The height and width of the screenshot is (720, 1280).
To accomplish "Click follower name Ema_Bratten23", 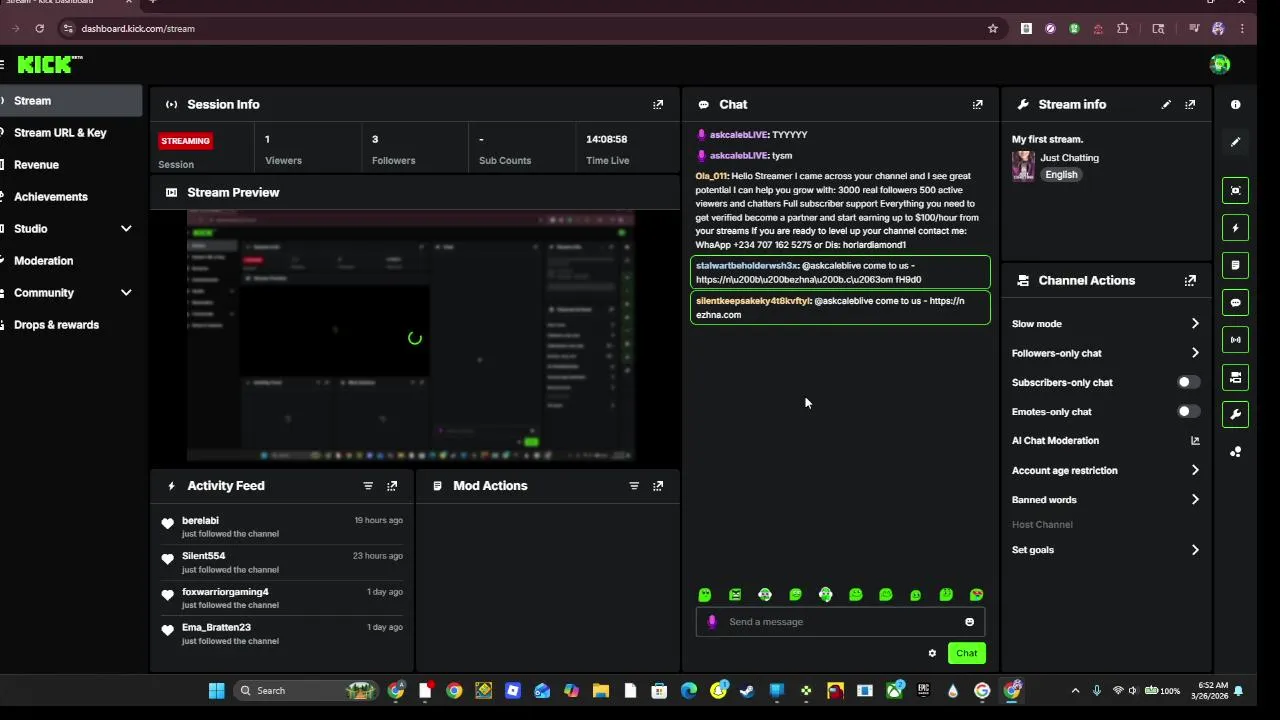I will click(x=216, y=628).
